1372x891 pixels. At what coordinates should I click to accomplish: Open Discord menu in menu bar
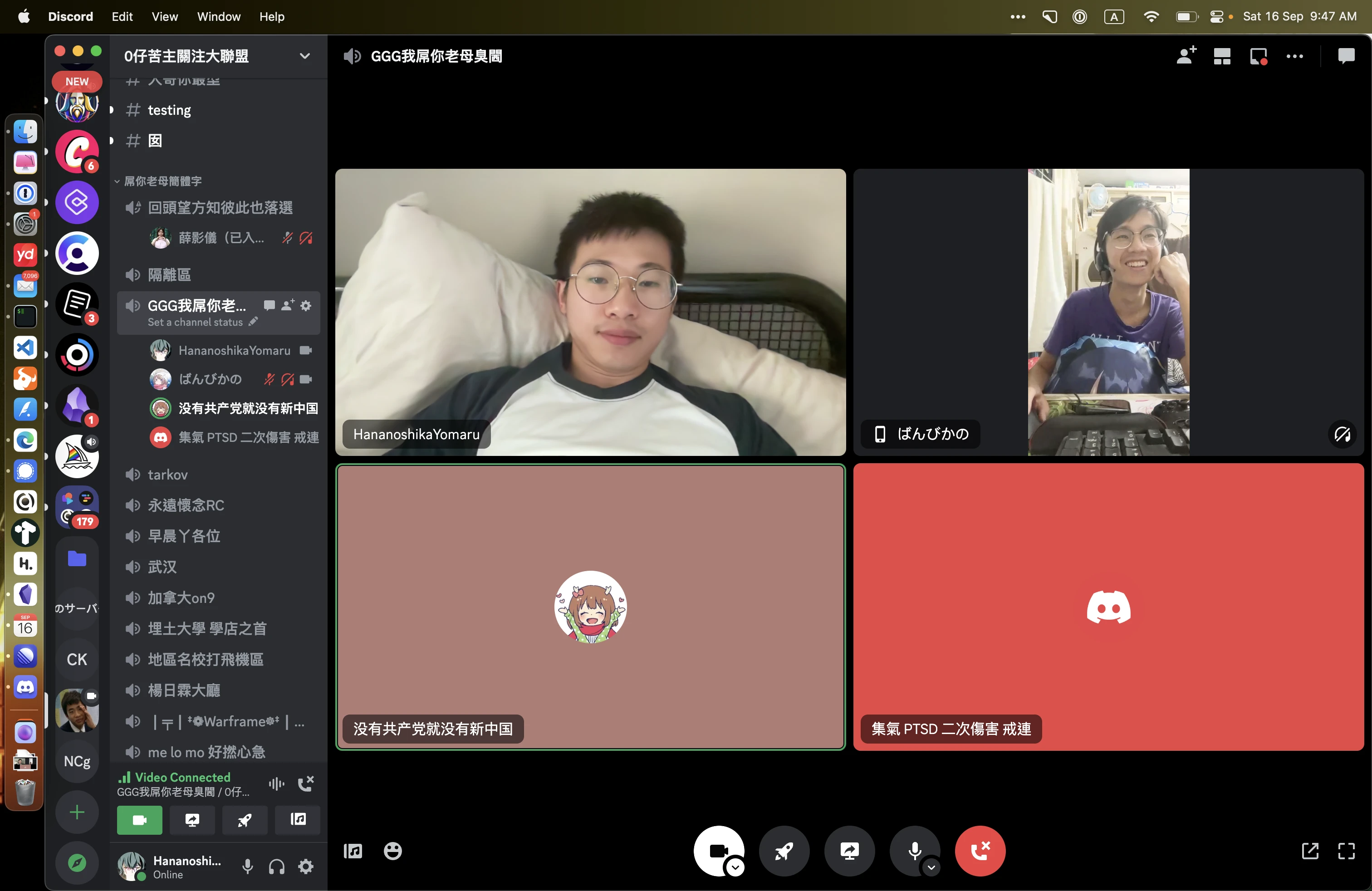coord(70,16)
